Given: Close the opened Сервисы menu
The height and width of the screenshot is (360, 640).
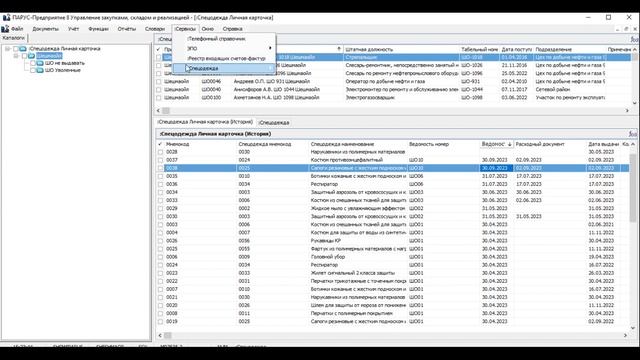Looking at the screenshot, I should [185, 29].
